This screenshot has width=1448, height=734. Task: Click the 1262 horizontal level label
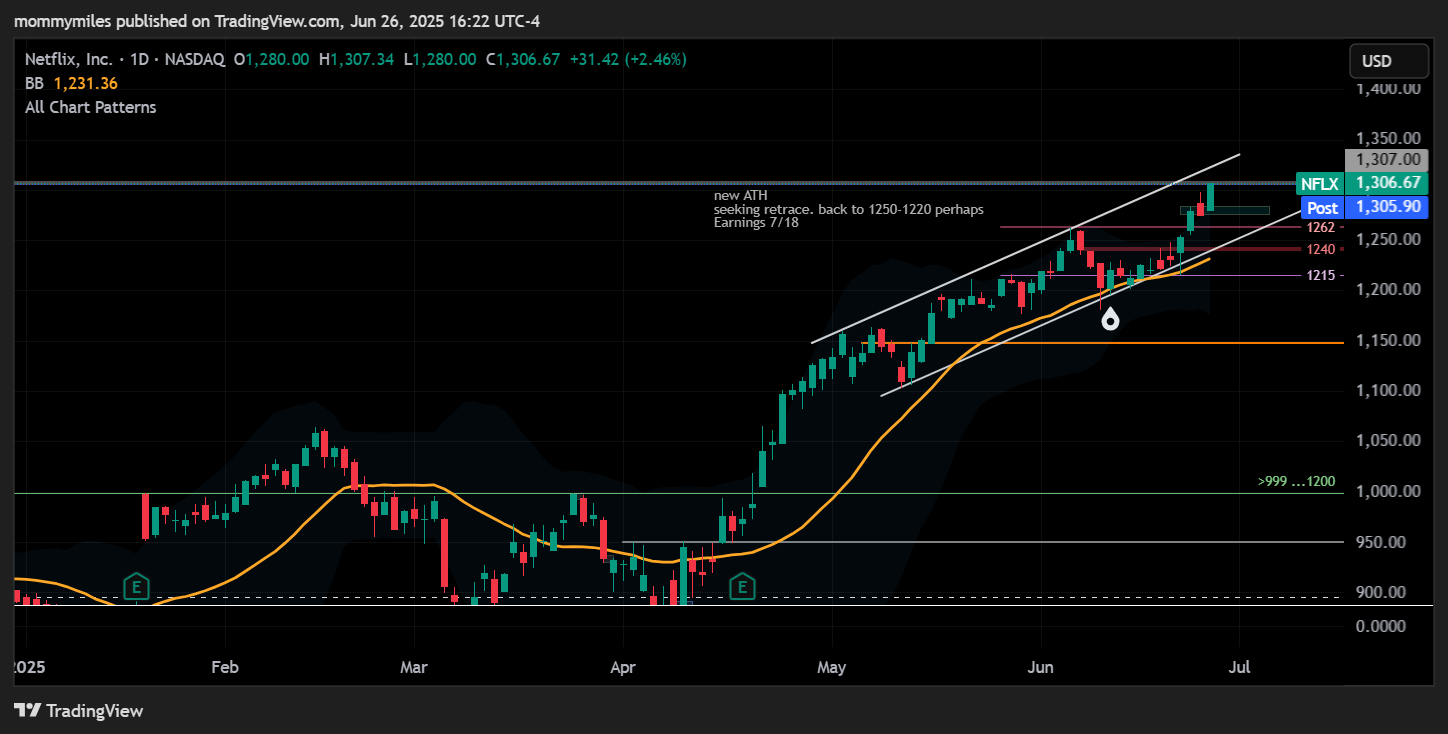[1320, 227]
